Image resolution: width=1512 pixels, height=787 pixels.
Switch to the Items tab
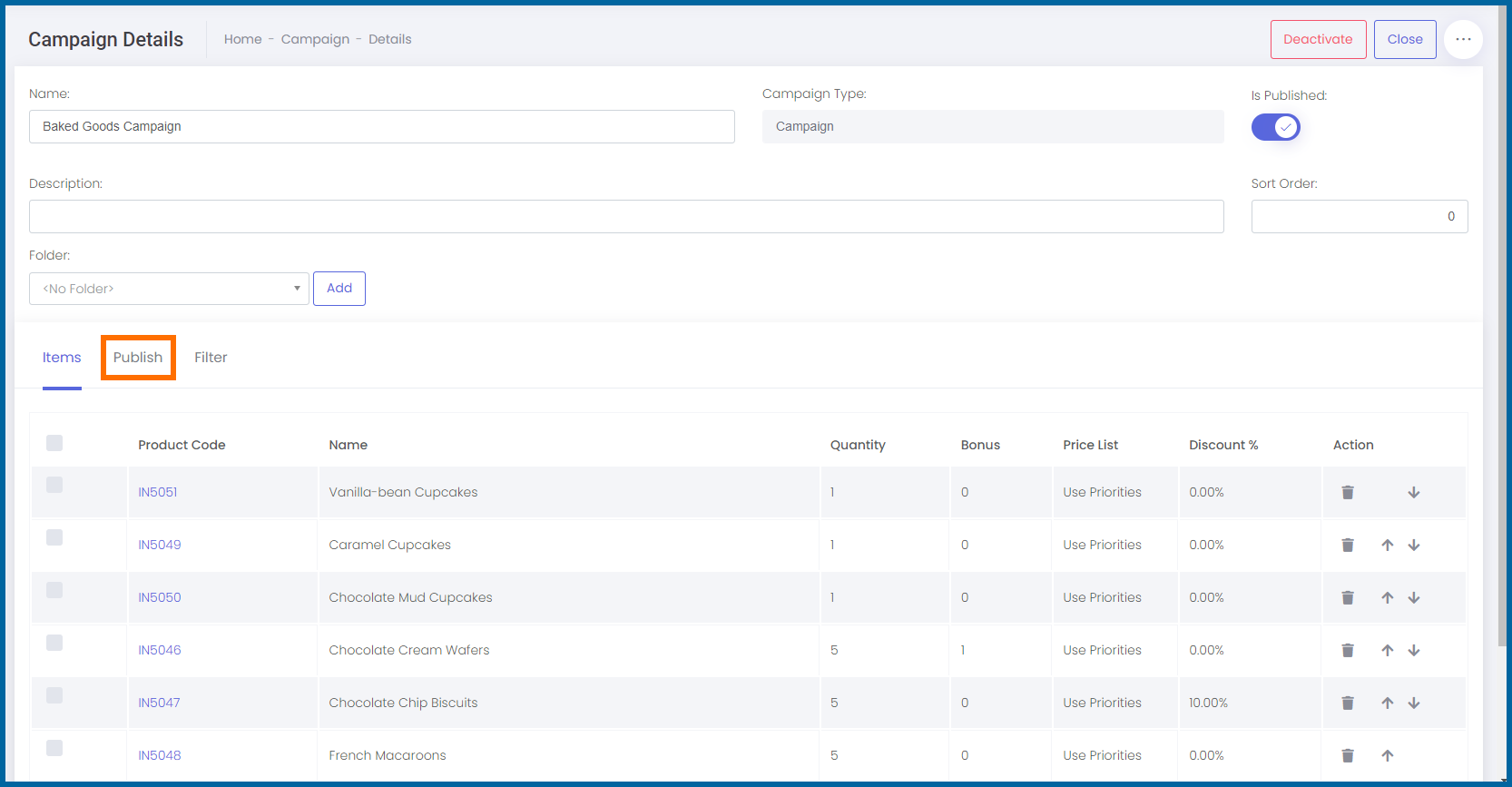(x=62, y=358)
